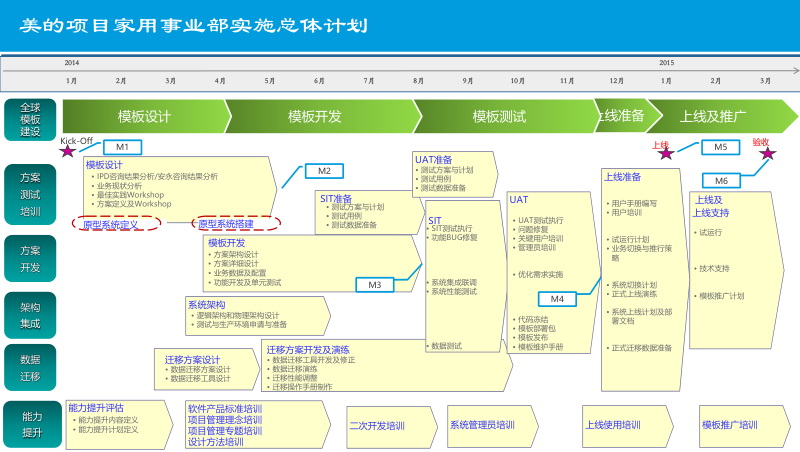This screenshot has width=800, height=452.
Task: Click the 原型系统定义 dashed red oval
Action: (x=116, y=223)
